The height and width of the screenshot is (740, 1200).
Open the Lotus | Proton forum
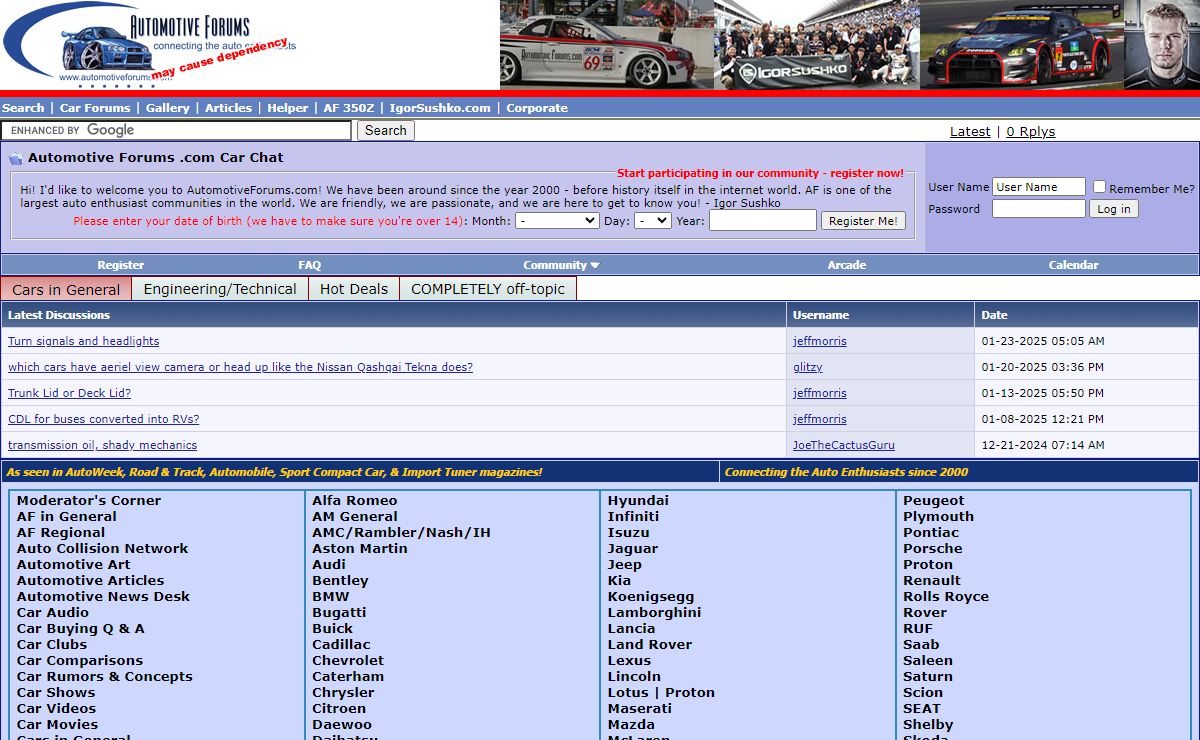661,692
